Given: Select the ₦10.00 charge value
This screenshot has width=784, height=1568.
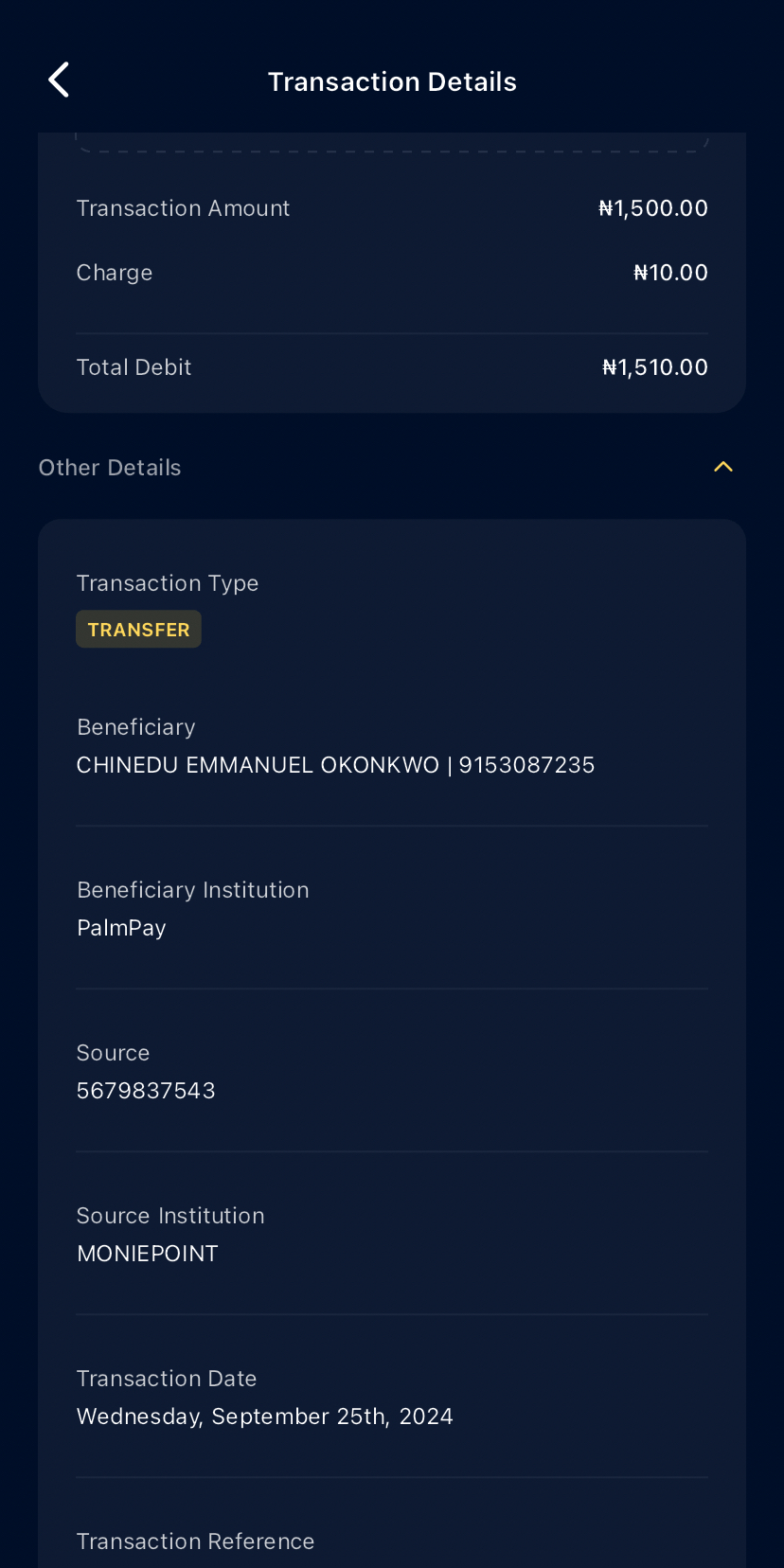Looking at the screenshot, I should (x=670, y=273).
